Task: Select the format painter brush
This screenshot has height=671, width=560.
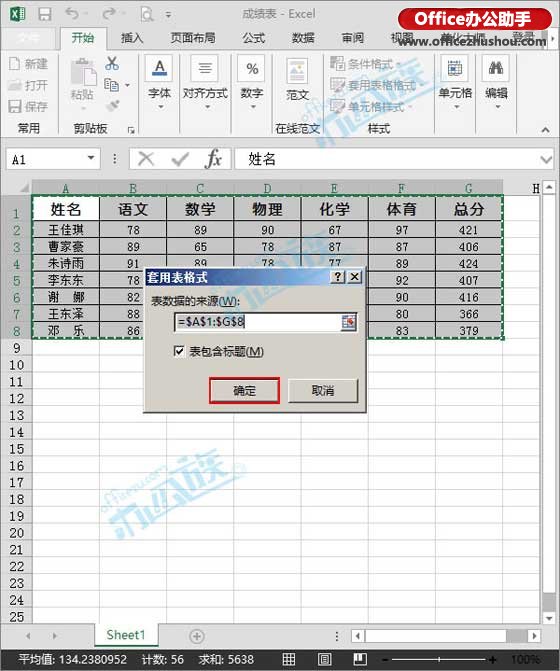Action: (113, 105)
